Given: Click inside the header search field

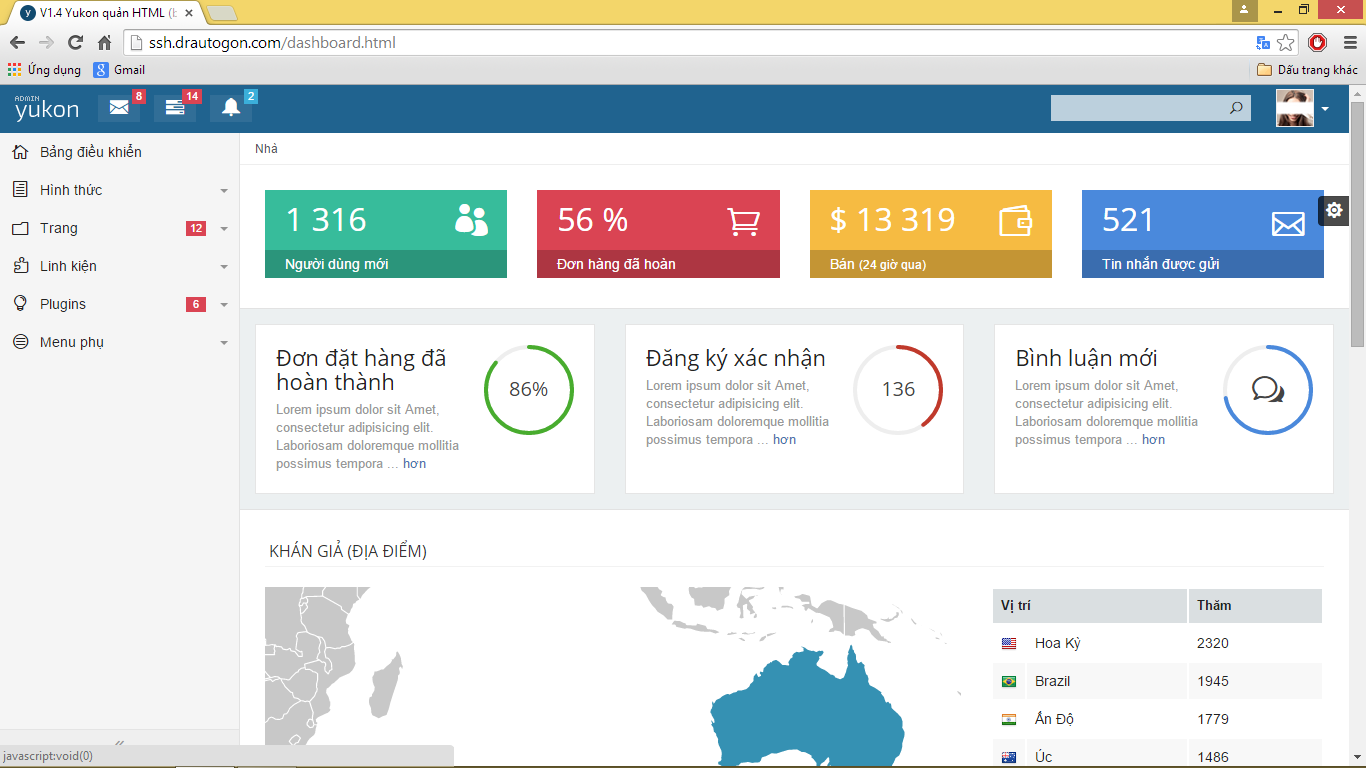Looking at the screenshot, I should 1138,108.
